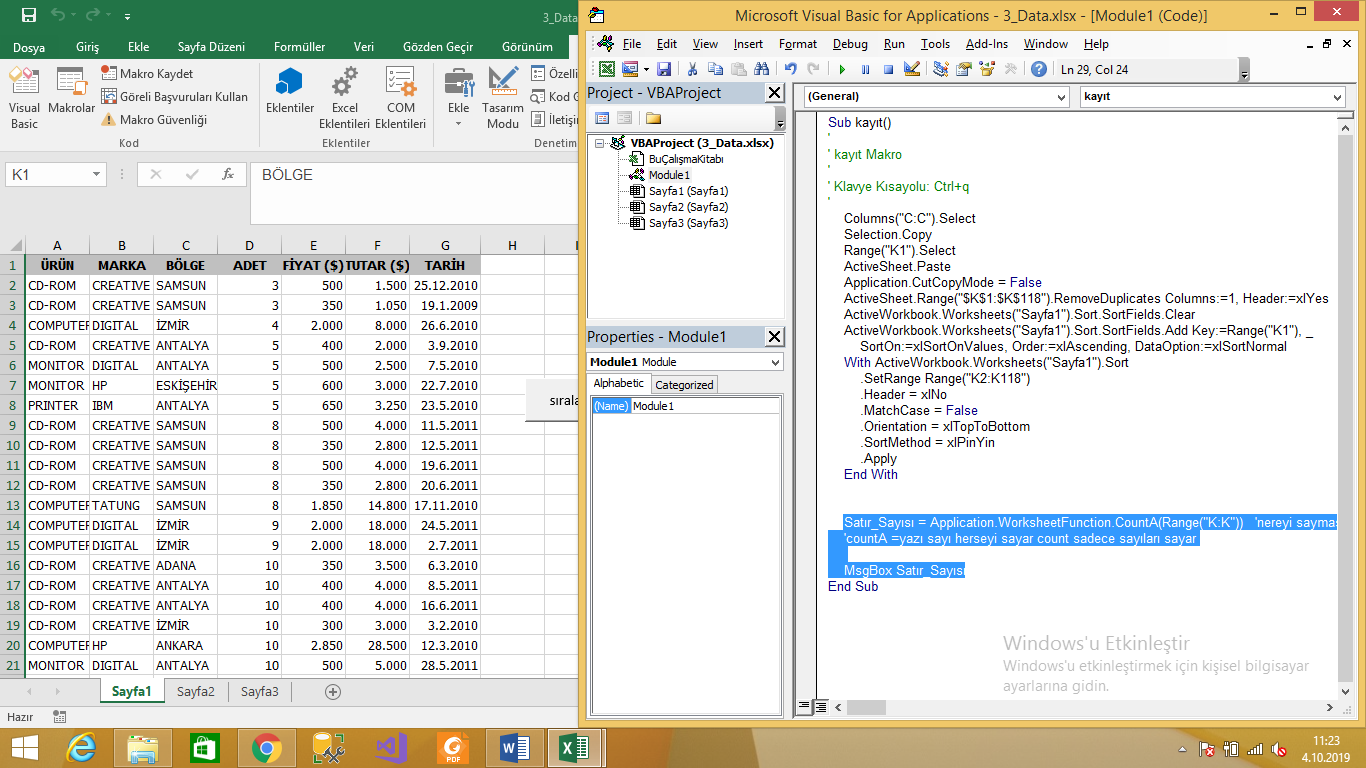Click the Makrolar button in Excel ribbon
1366x768 pixels.
point(72,92)
